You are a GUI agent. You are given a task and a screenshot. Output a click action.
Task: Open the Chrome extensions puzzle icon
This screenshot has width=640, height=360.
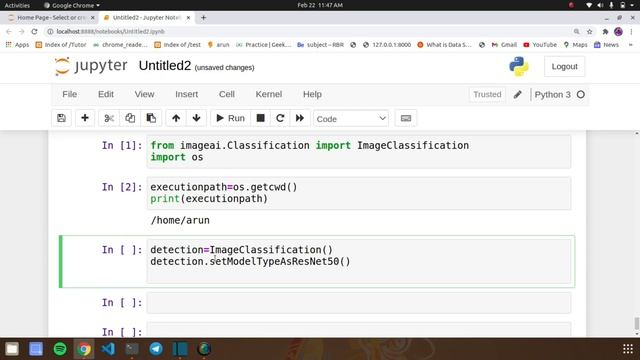pyautogui.click(x=605, y=31)
